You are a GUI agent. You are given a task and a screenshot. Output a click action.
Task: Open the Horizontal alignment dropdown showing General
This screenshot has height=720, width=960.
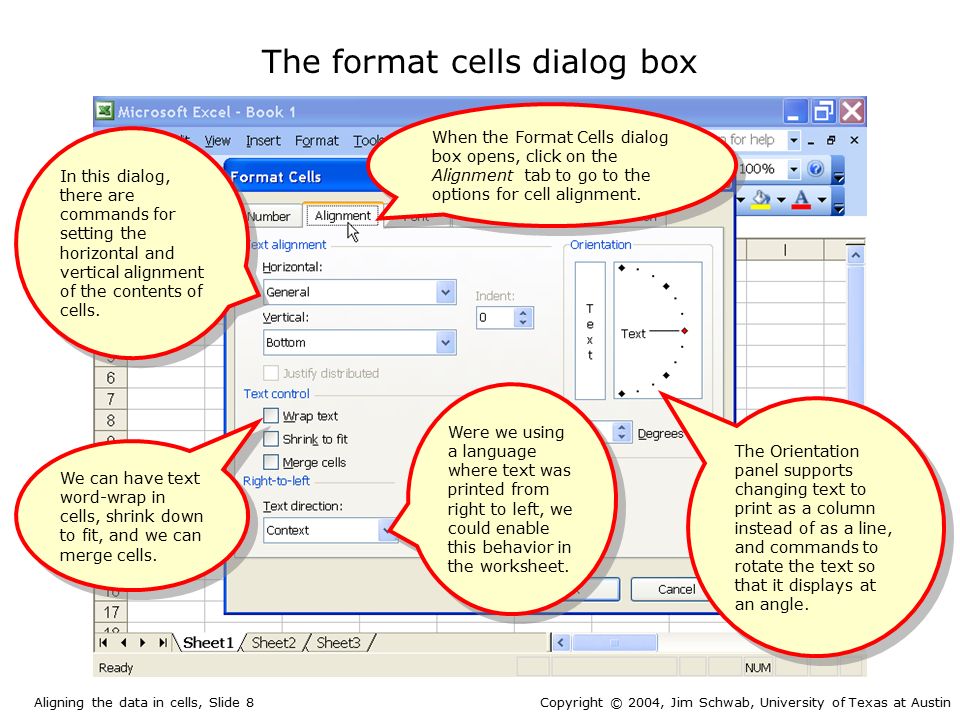tap(360, 292)
